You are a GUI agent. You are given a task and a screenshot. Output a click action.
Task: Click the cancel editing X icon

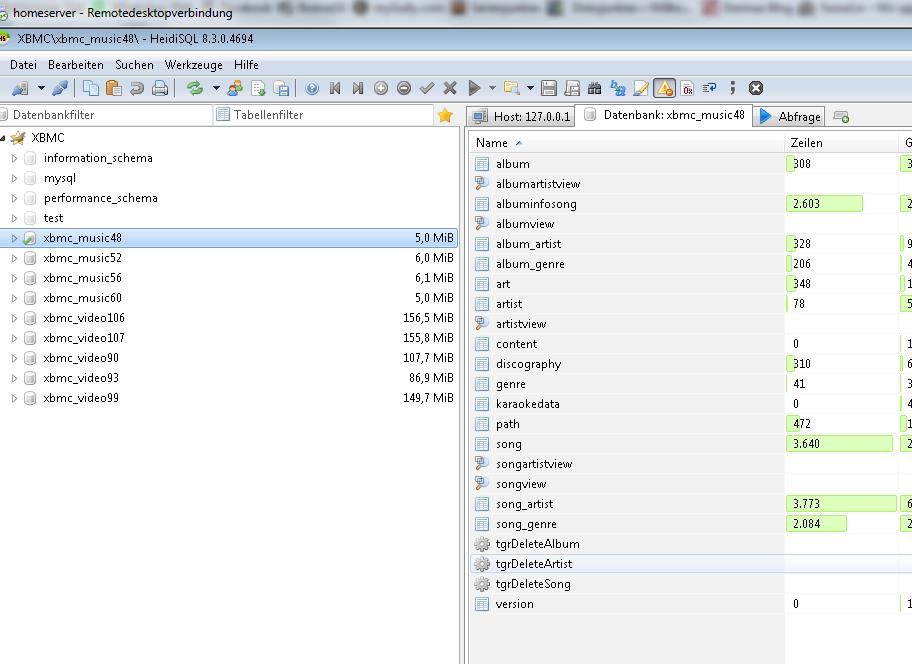(450, 88)
